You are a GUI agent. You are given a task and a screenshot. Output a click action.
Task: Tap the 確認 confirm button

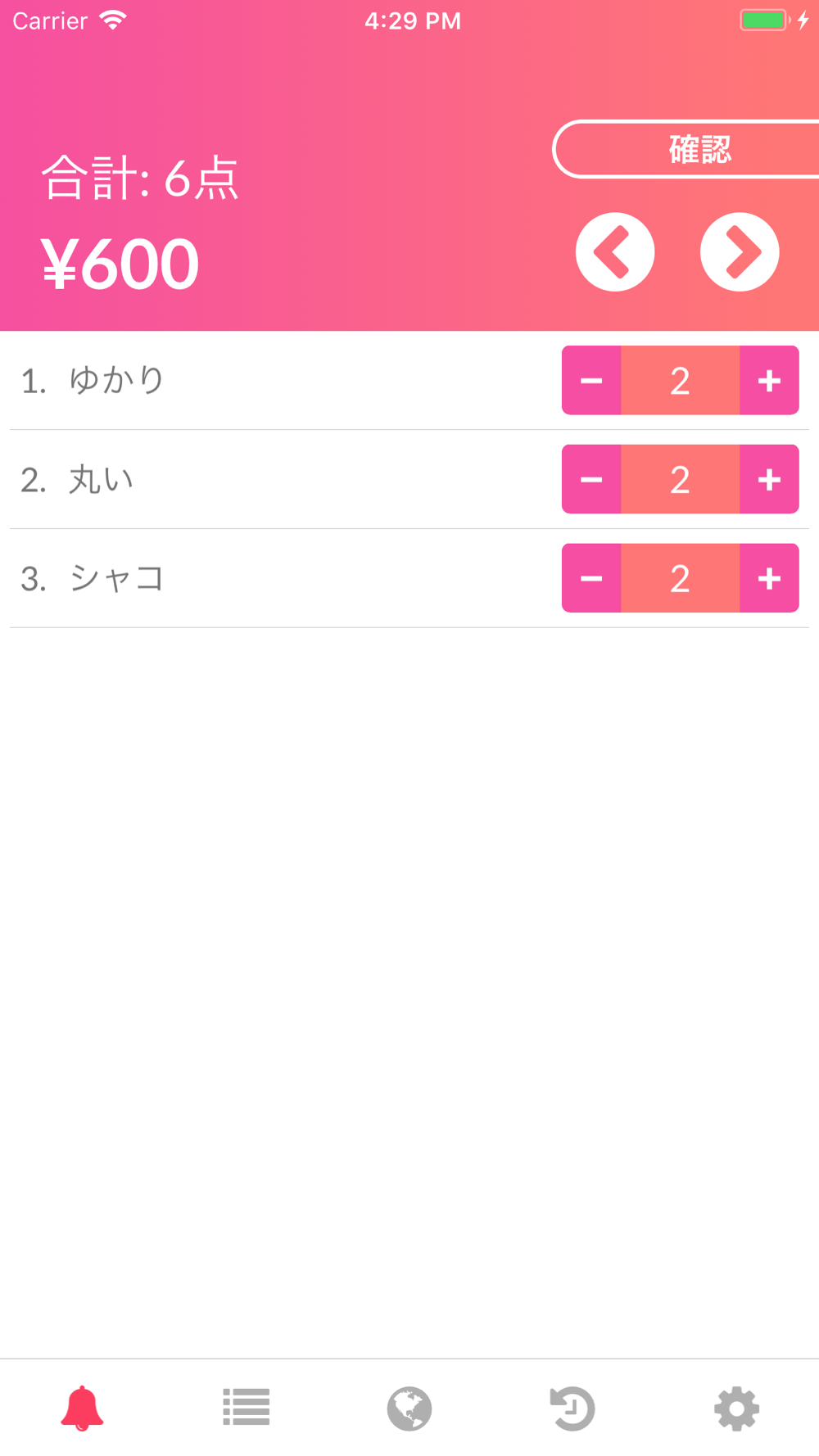pyautogui.click(x=686, y=149)
